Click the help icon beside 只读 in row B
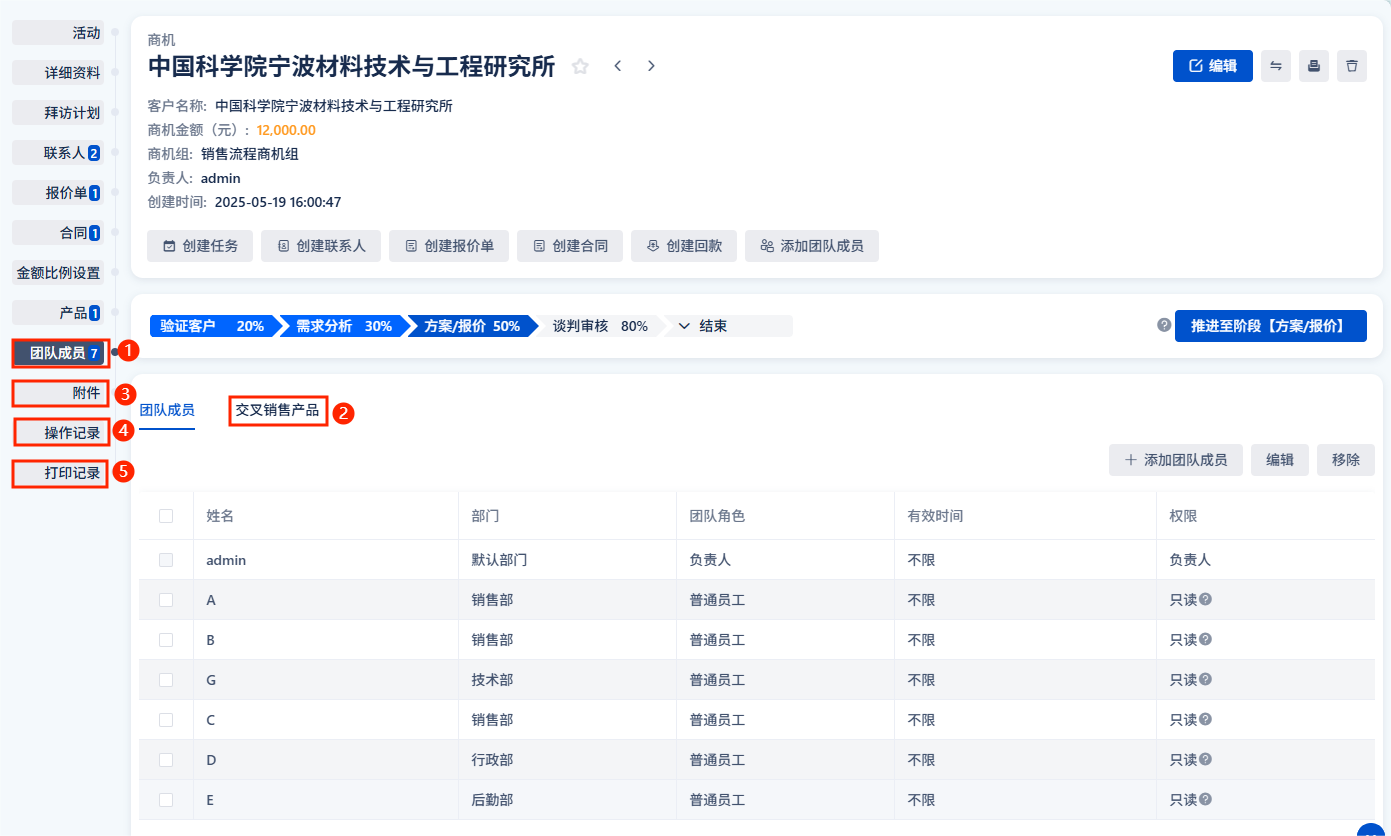 point(1206,639)
